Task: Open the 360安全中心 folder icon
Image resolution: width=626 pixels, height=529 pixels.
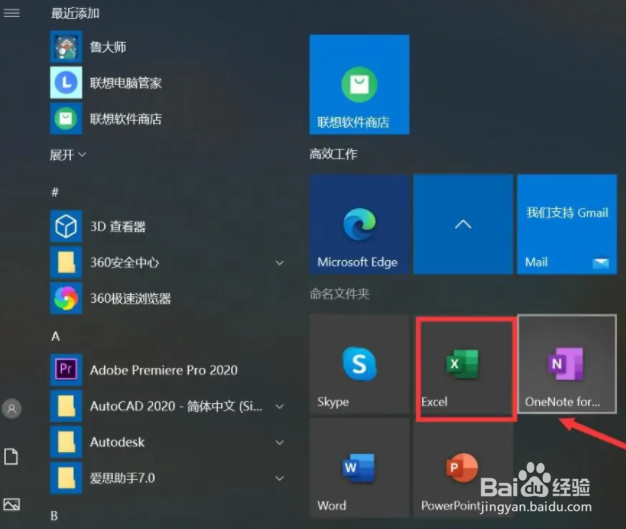Action: [66, 262]
